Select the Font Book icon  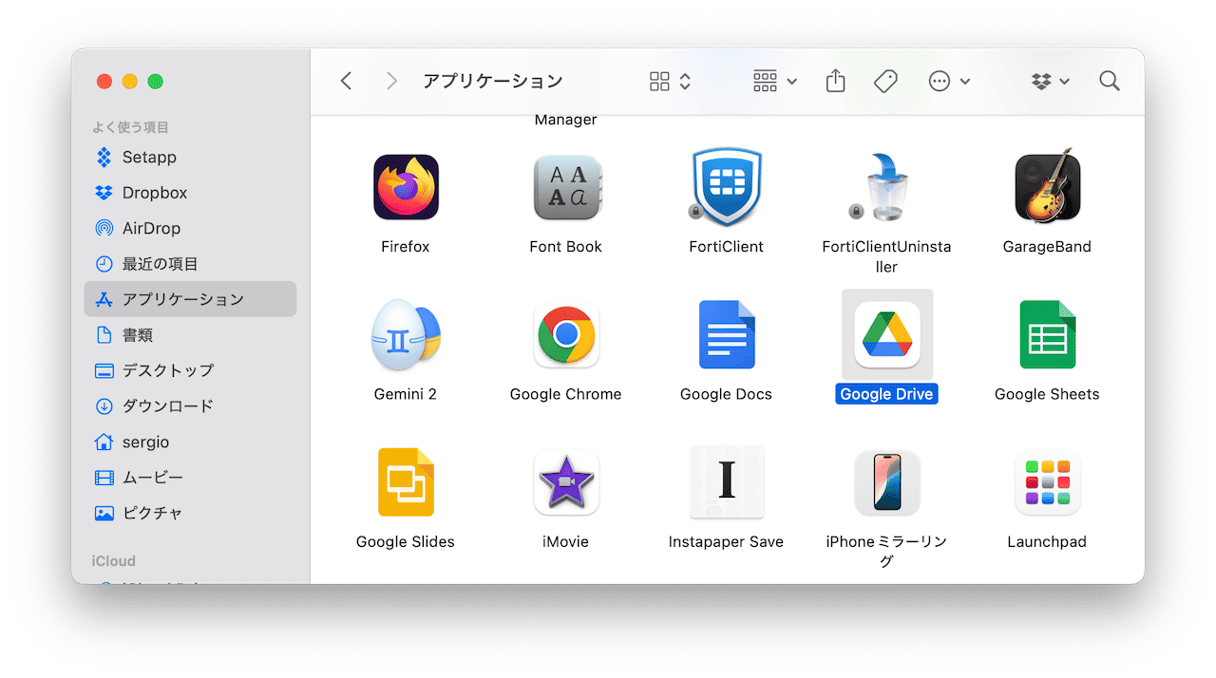pyautogui.click(x=566, y=187)
